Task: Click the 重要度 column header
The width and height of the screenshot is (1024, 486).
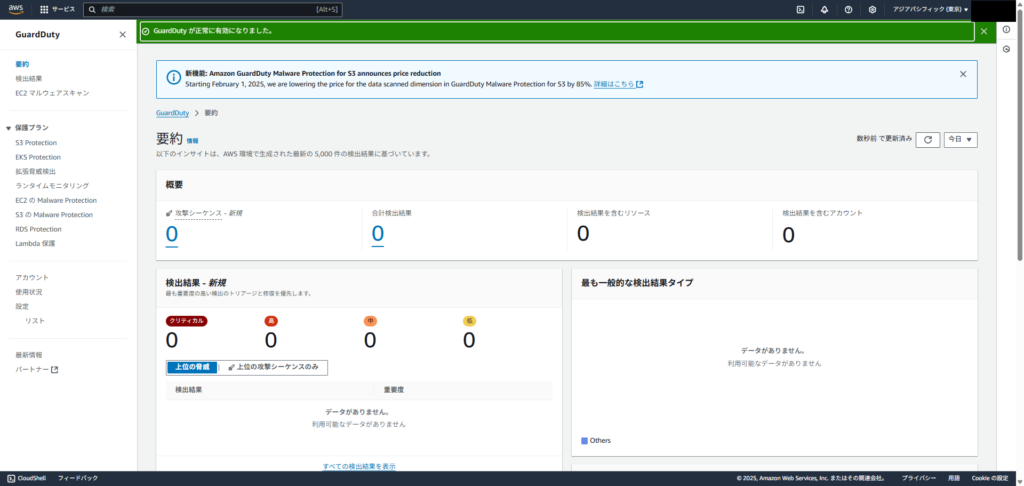Action: pos(394,390)
